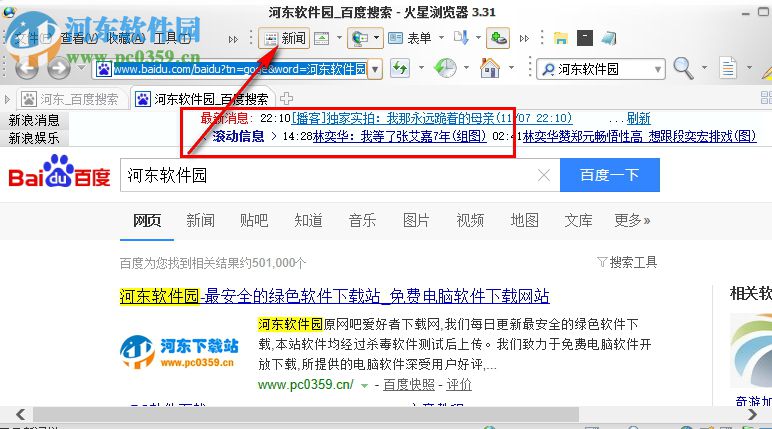Click the blue book icon in toolbar
Screen dimensions: 772x429
click(609, 38)
